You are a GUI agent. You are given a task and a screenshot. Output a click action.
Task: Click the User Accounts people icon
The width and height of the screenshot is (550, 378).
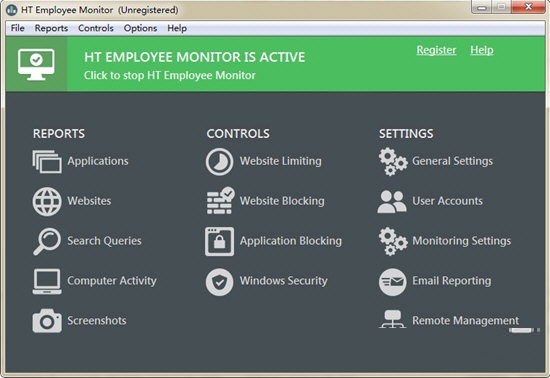tap(392, 202)
